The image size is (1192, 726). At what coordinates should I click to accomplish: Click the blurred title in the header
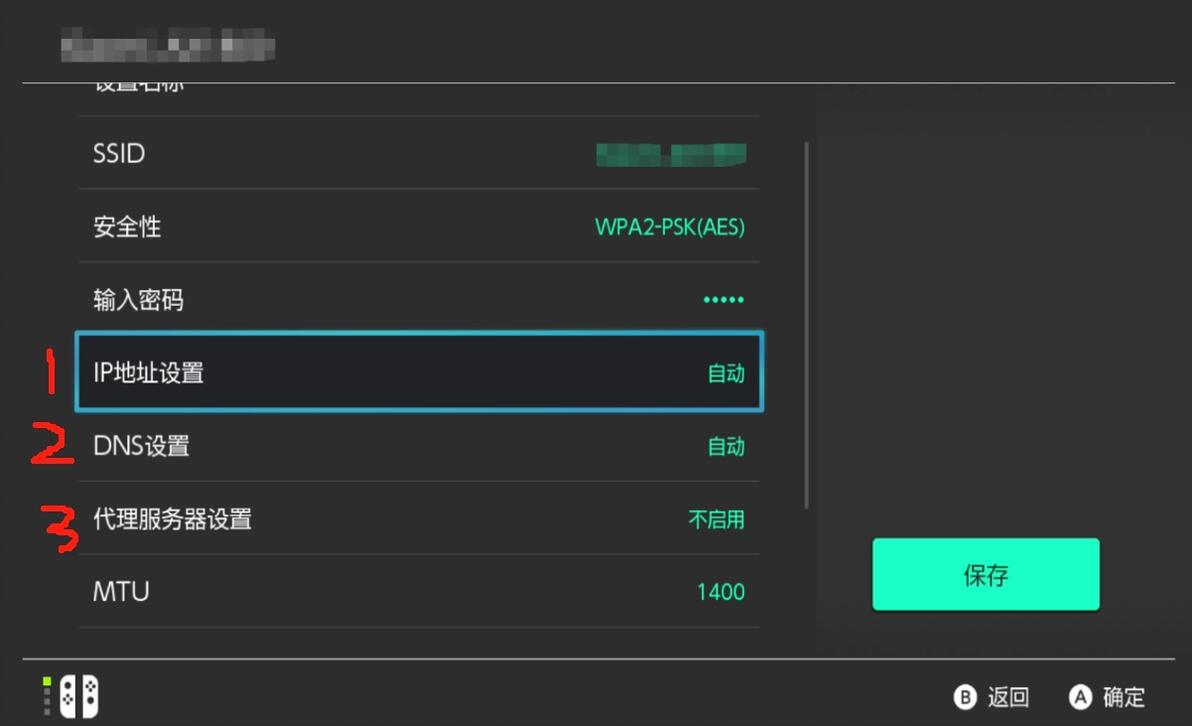167,46
